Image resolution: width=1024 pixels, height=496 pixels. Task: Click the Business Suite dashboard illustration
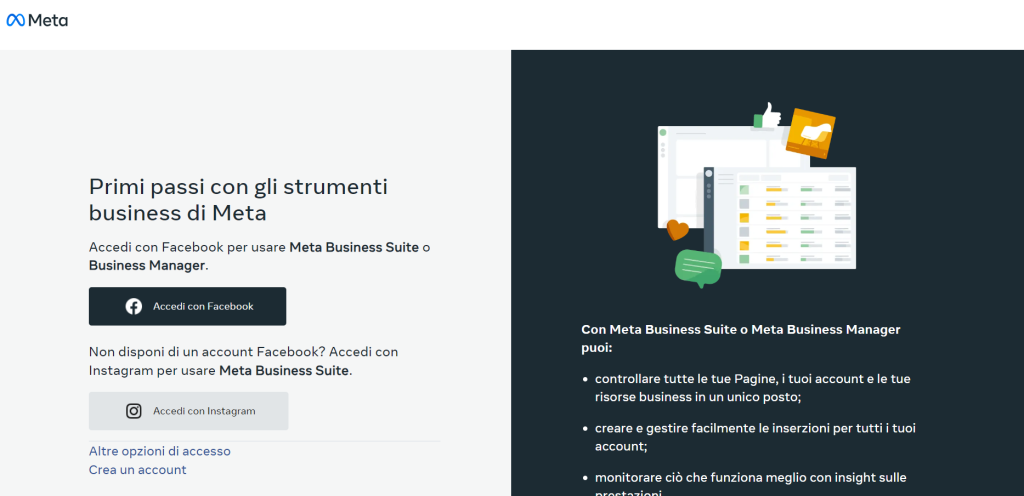tap(756, 196)
